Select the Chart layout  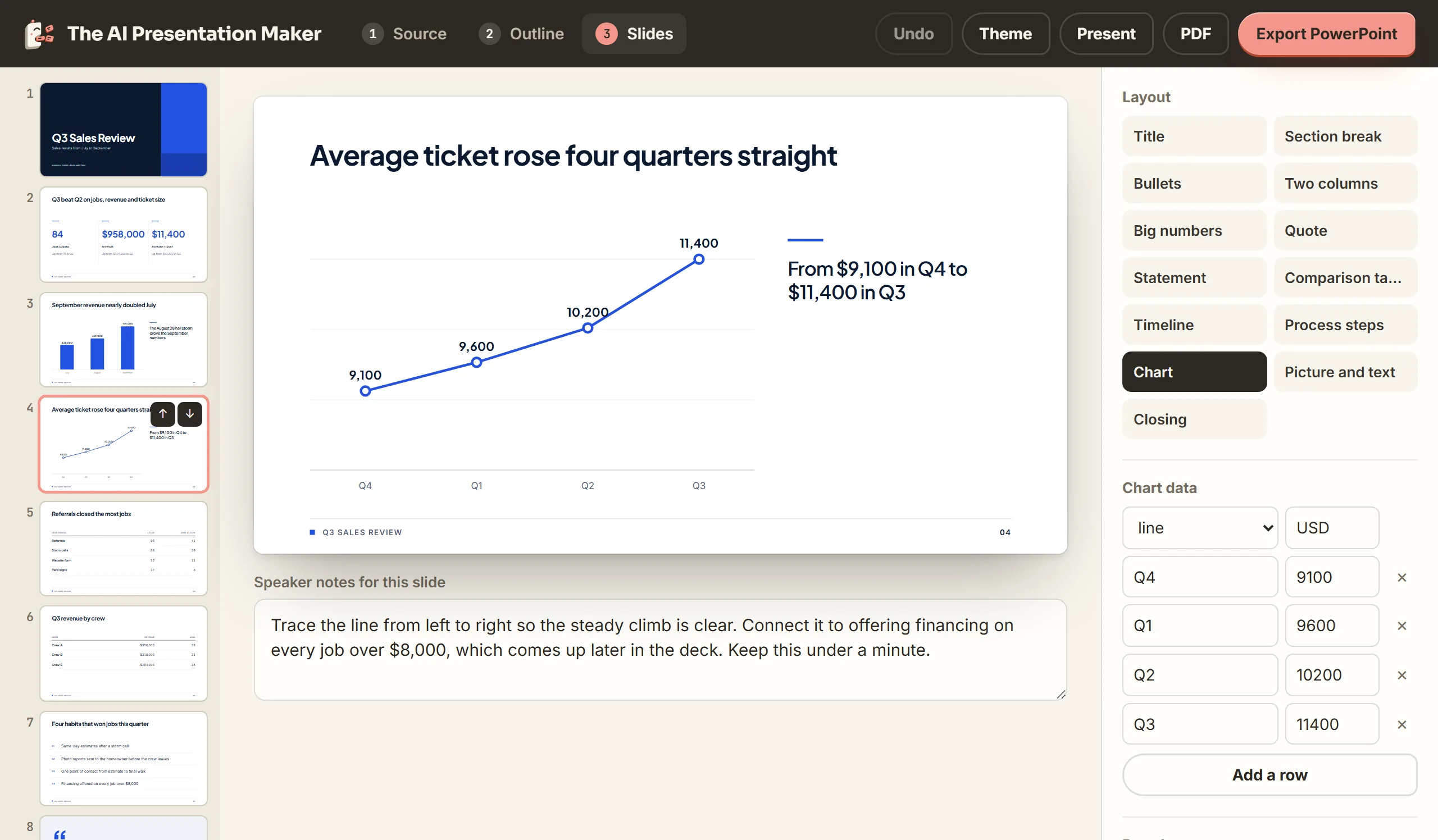[x=1194, y=372]
